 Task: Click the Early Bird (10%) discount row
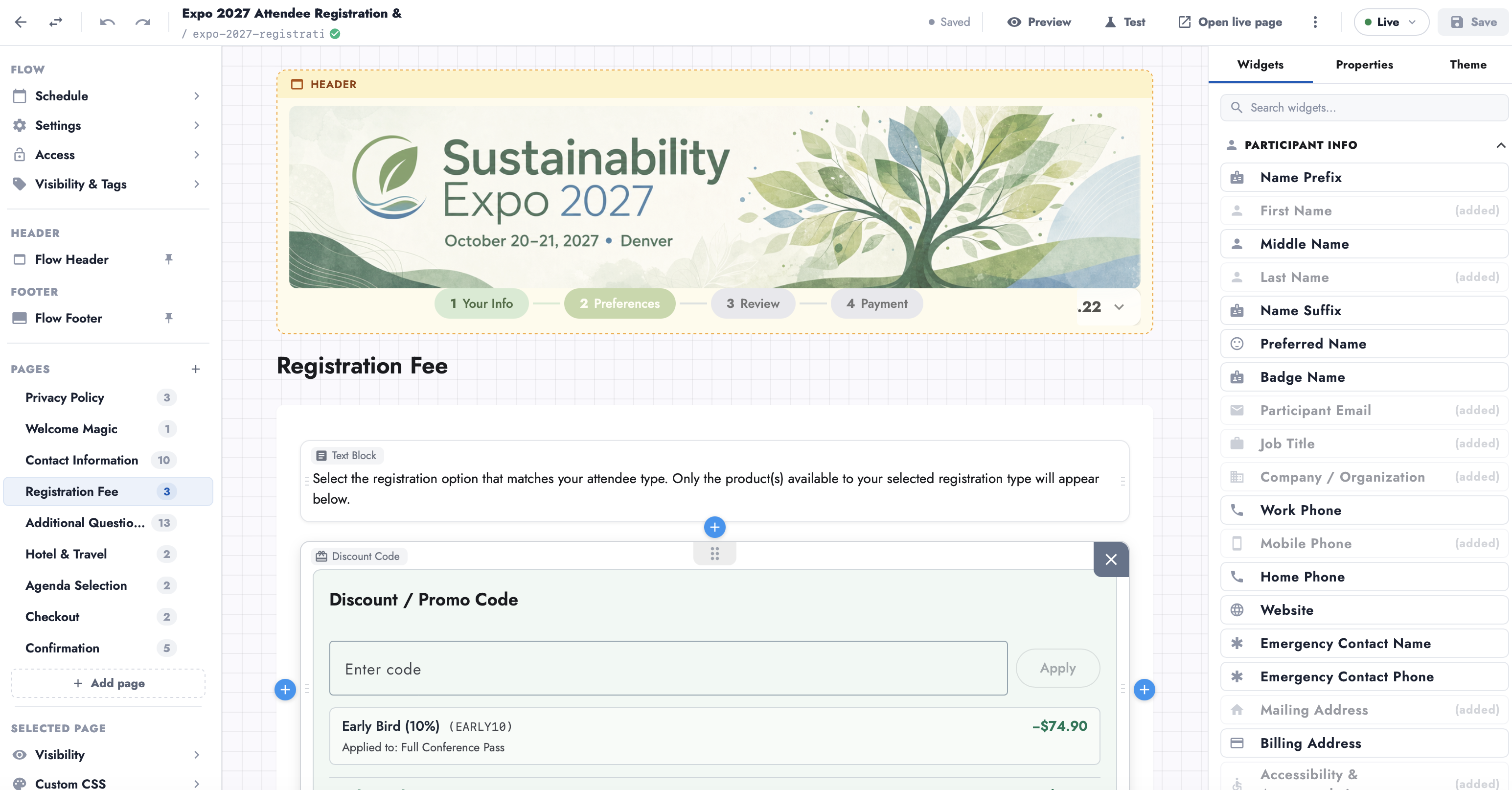tap(714, 736)
